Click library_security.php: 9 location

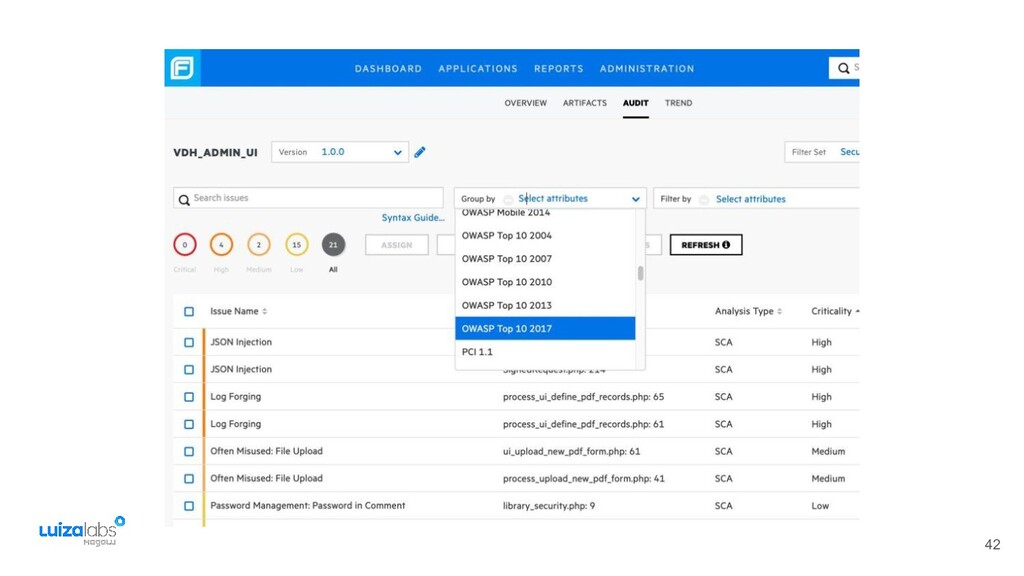click(549, 506)
